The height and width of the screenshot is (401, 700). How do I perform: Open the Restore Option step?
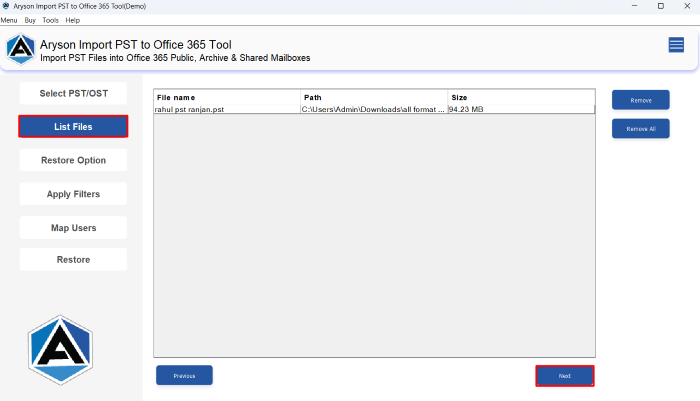click(x=73, y=160)
